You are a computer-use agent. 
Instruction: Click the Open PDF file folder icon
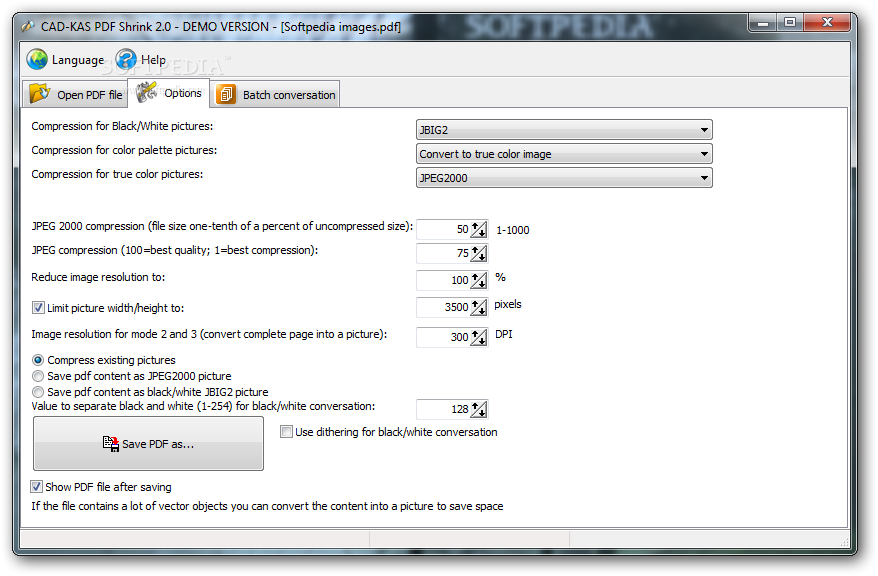(x=40, y=93)
